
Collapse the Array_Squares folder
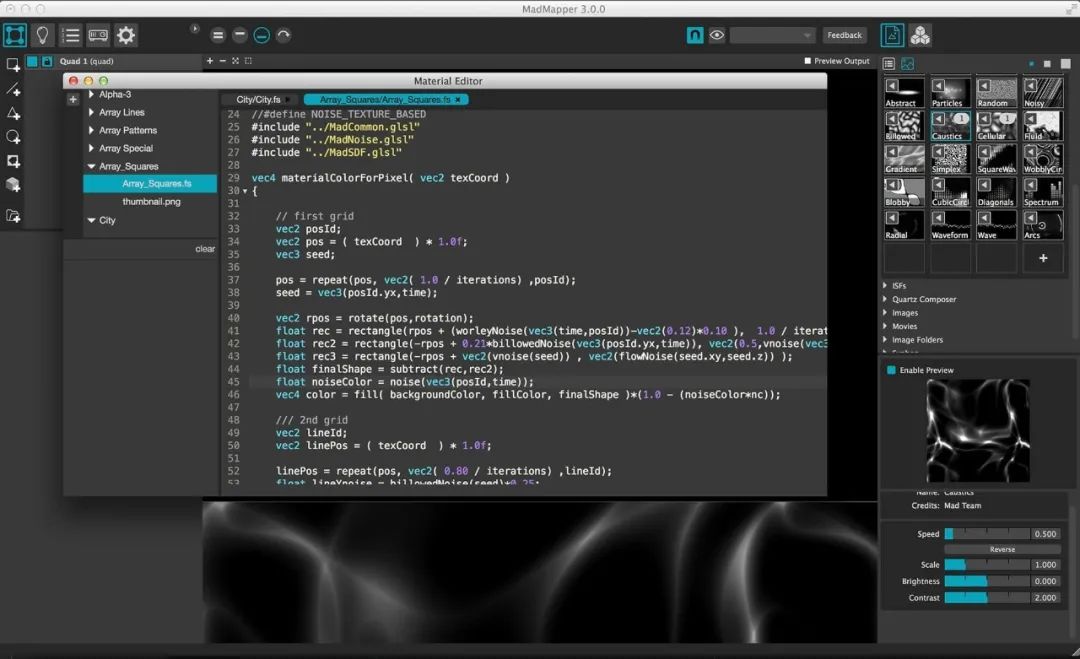pyautogui.click(x=91, y=166)
